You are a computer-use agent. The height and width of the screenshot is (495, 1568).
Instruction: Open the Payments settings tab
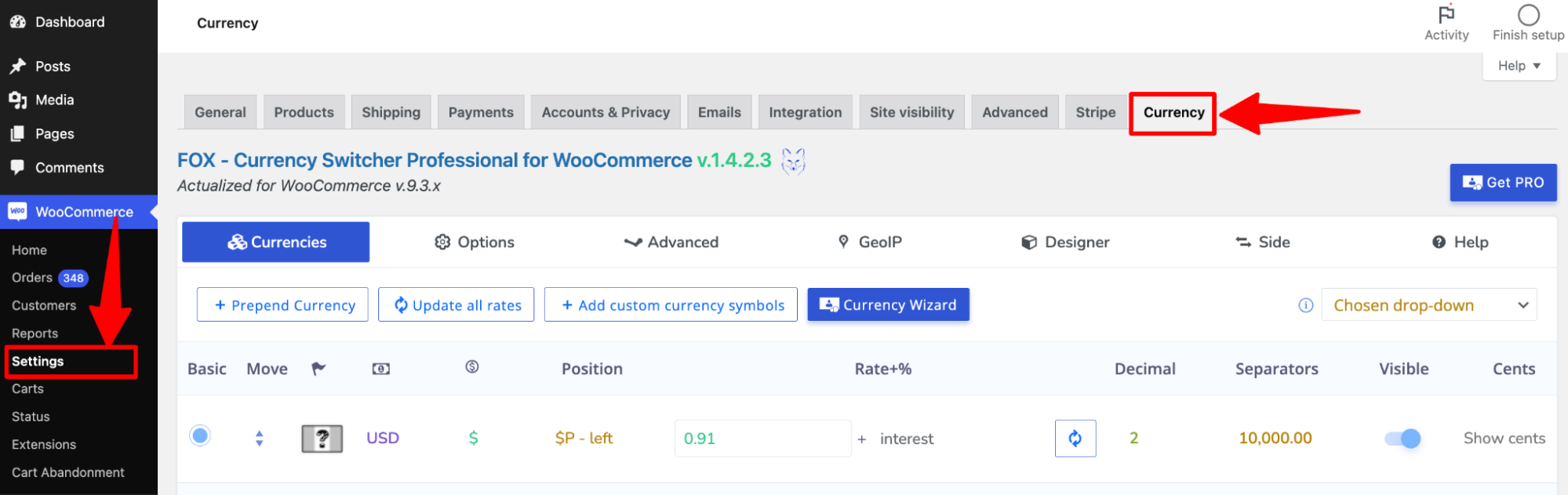tap(481, 112)
